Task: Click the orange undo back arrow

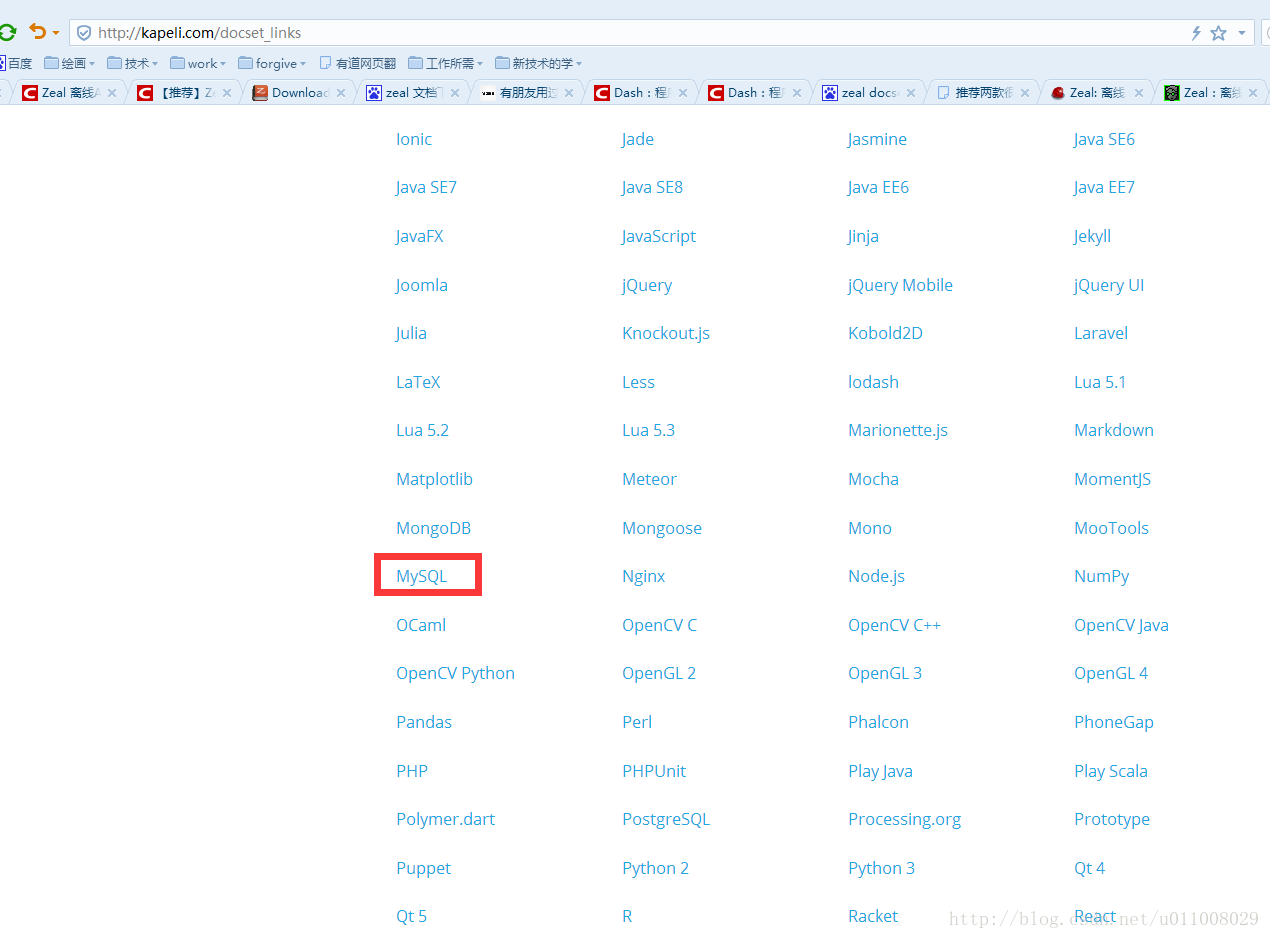Action: (x=37, y=32)
